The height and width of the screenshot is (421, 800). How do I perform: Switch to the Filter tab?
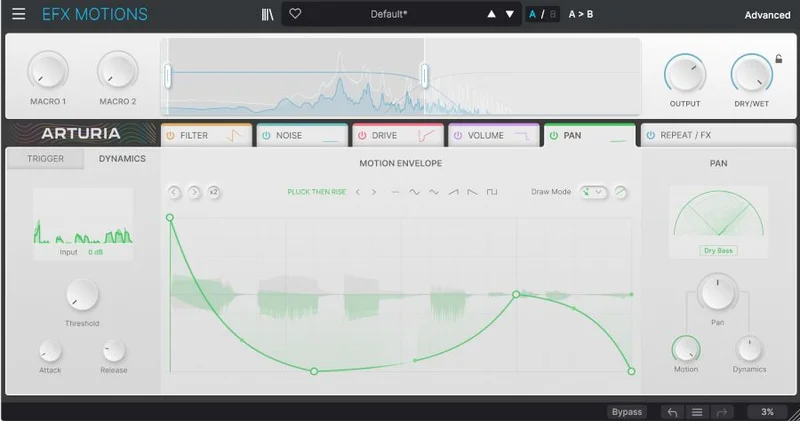tap(206, 135)
